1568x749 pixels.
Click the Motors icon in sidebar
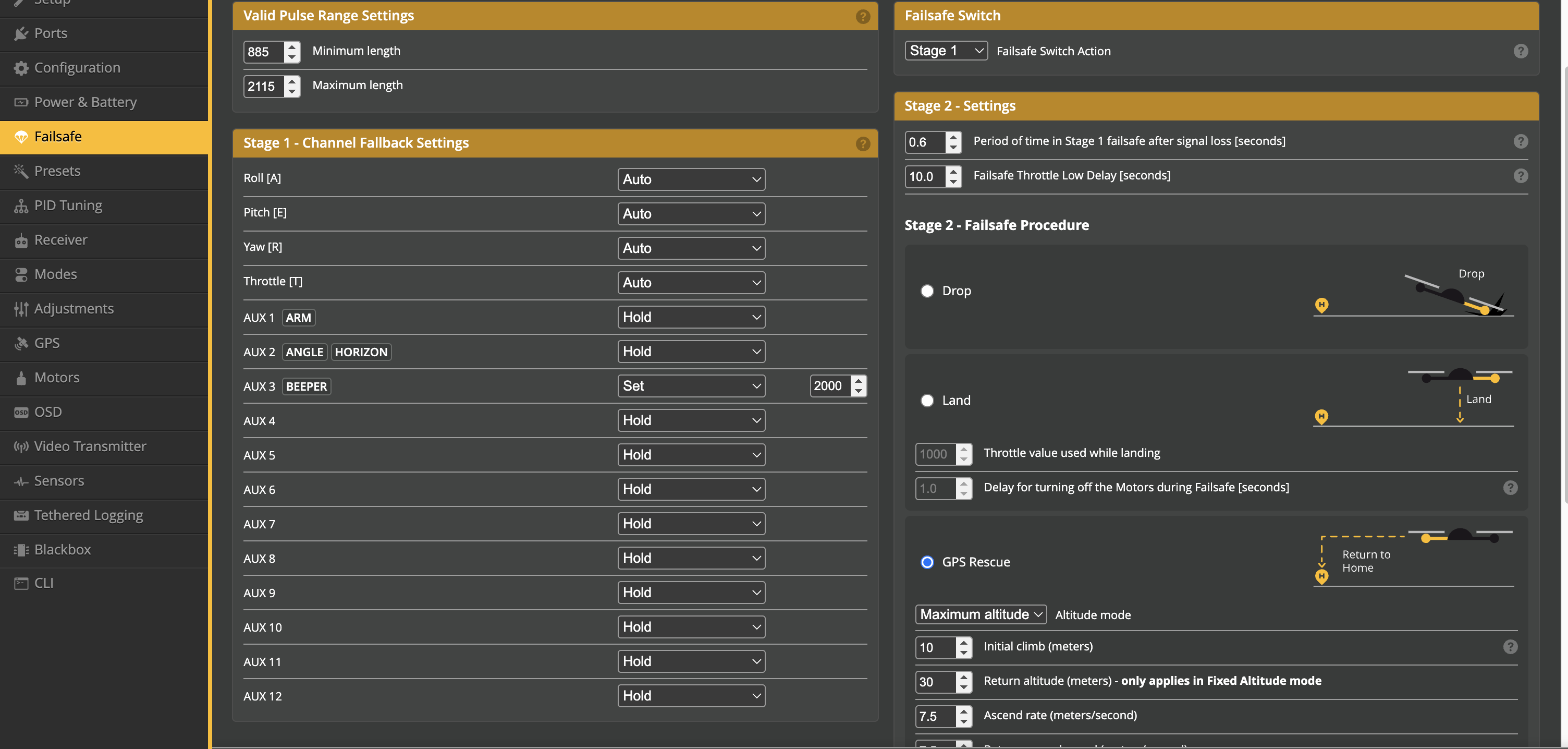tap(21, 378)
